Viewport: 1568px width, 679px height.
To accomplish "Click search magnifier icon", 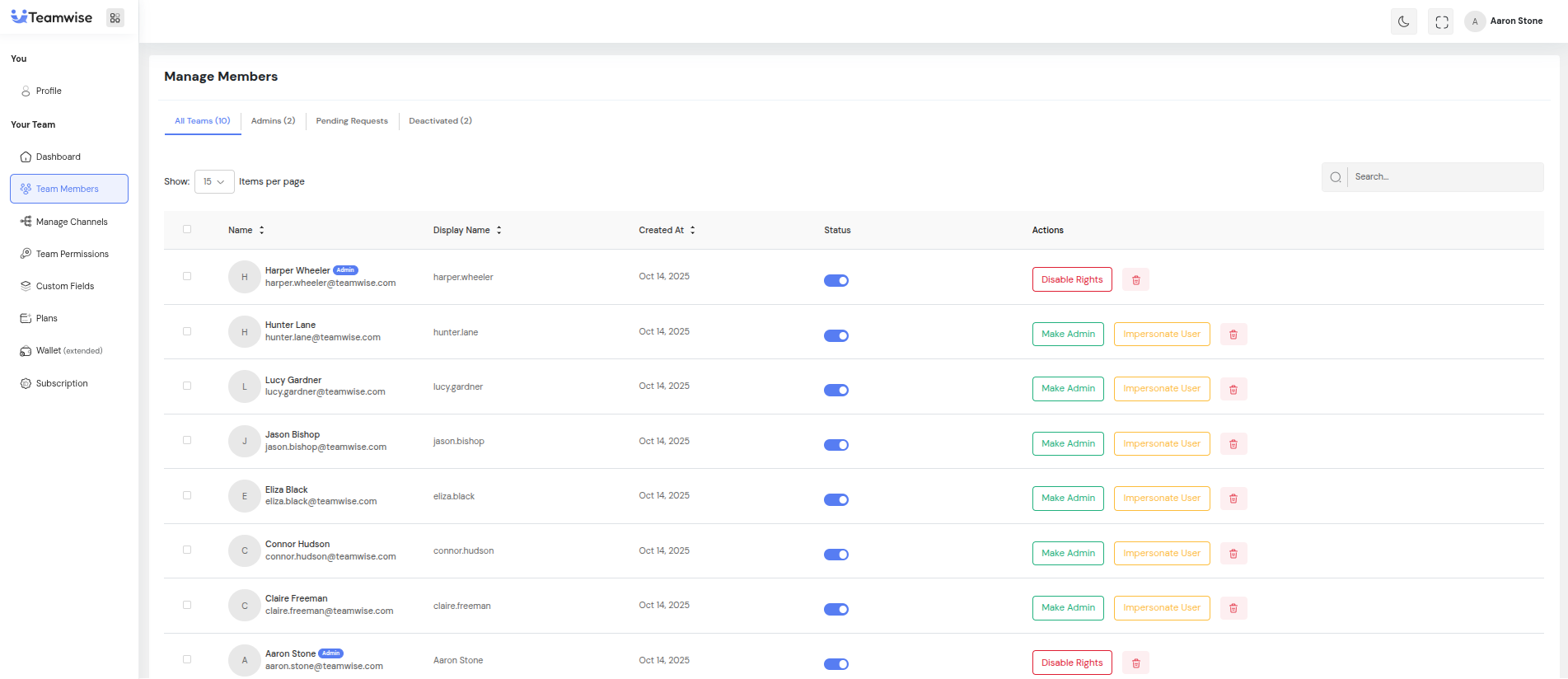I will point(1335,177).
